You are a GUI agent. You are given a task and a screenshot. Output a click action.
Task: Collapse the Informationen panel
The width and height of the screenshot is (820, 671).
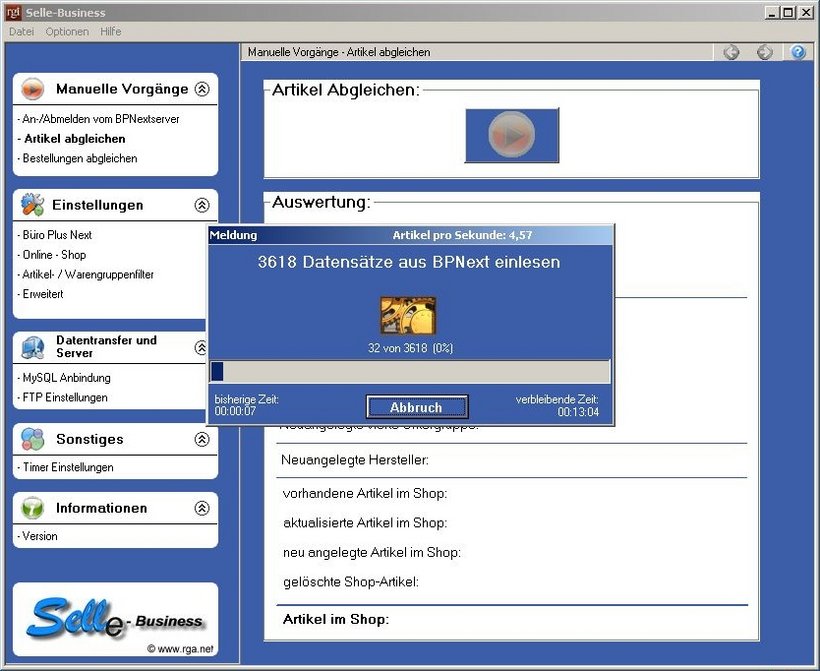coord(202,508)
